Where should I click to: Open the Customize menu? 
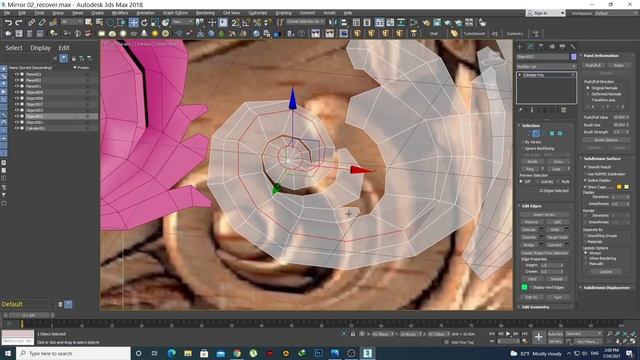[258, 13]
